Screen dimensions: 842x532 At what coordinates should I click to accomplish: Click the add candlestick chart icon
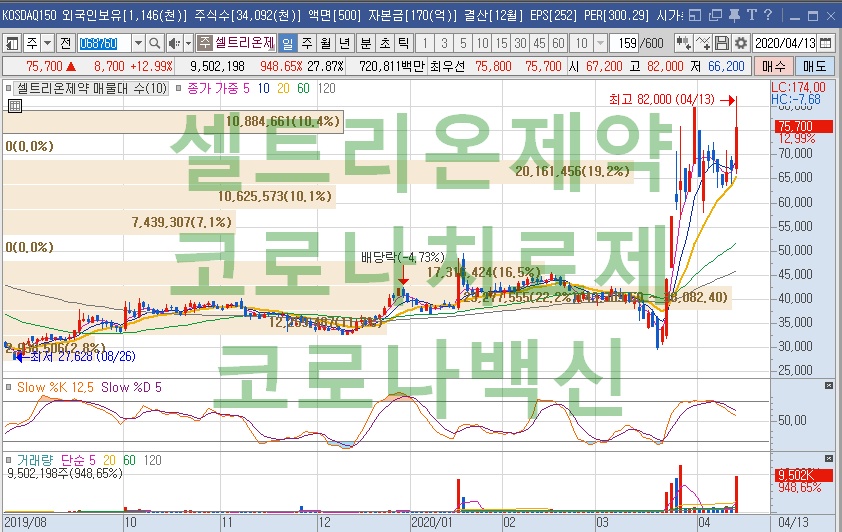click(684, 43)
